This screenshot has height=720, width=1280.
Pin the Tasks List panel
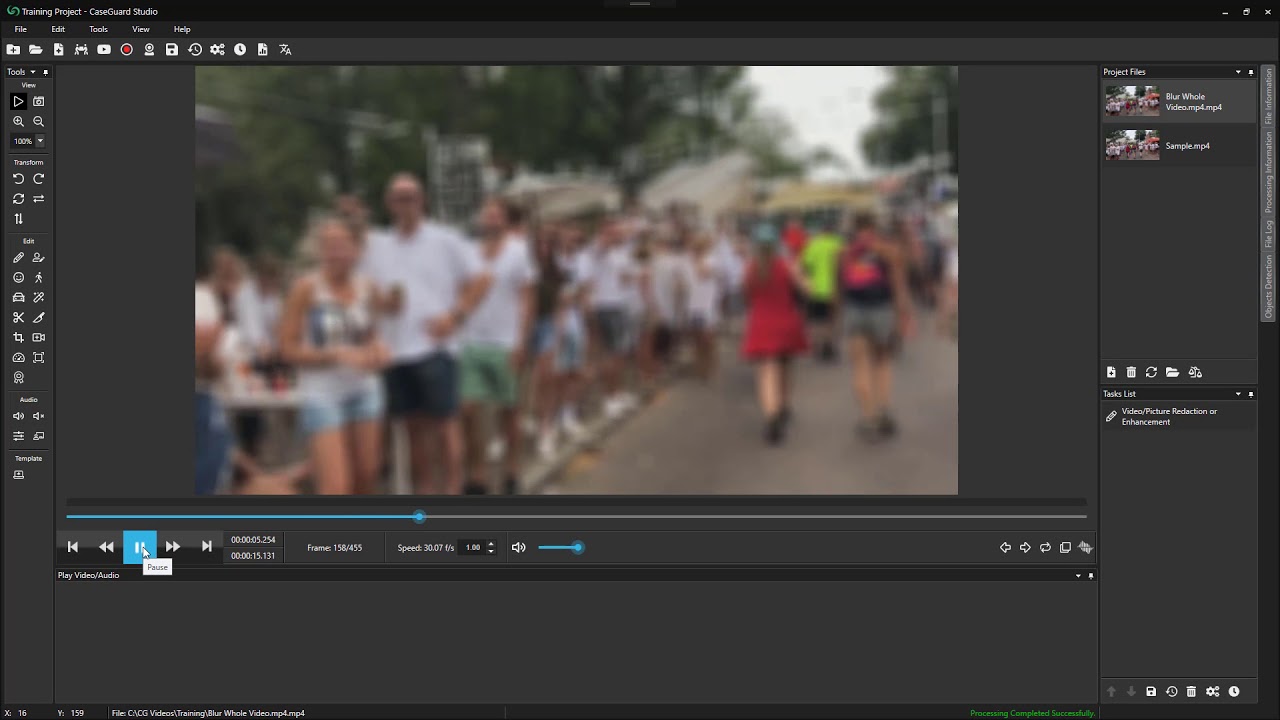coord(1251,394)
